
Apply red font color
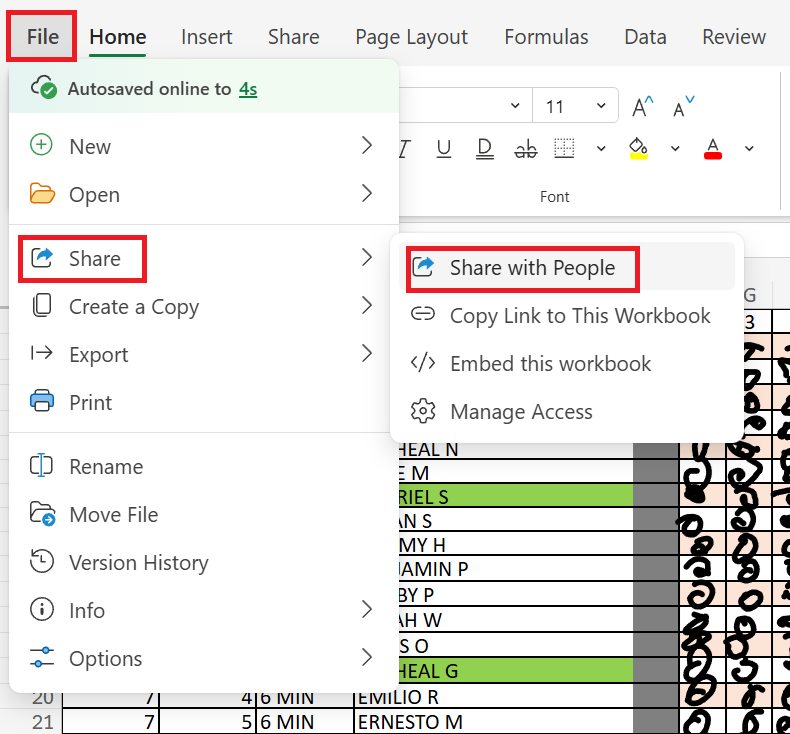(713, 148)
